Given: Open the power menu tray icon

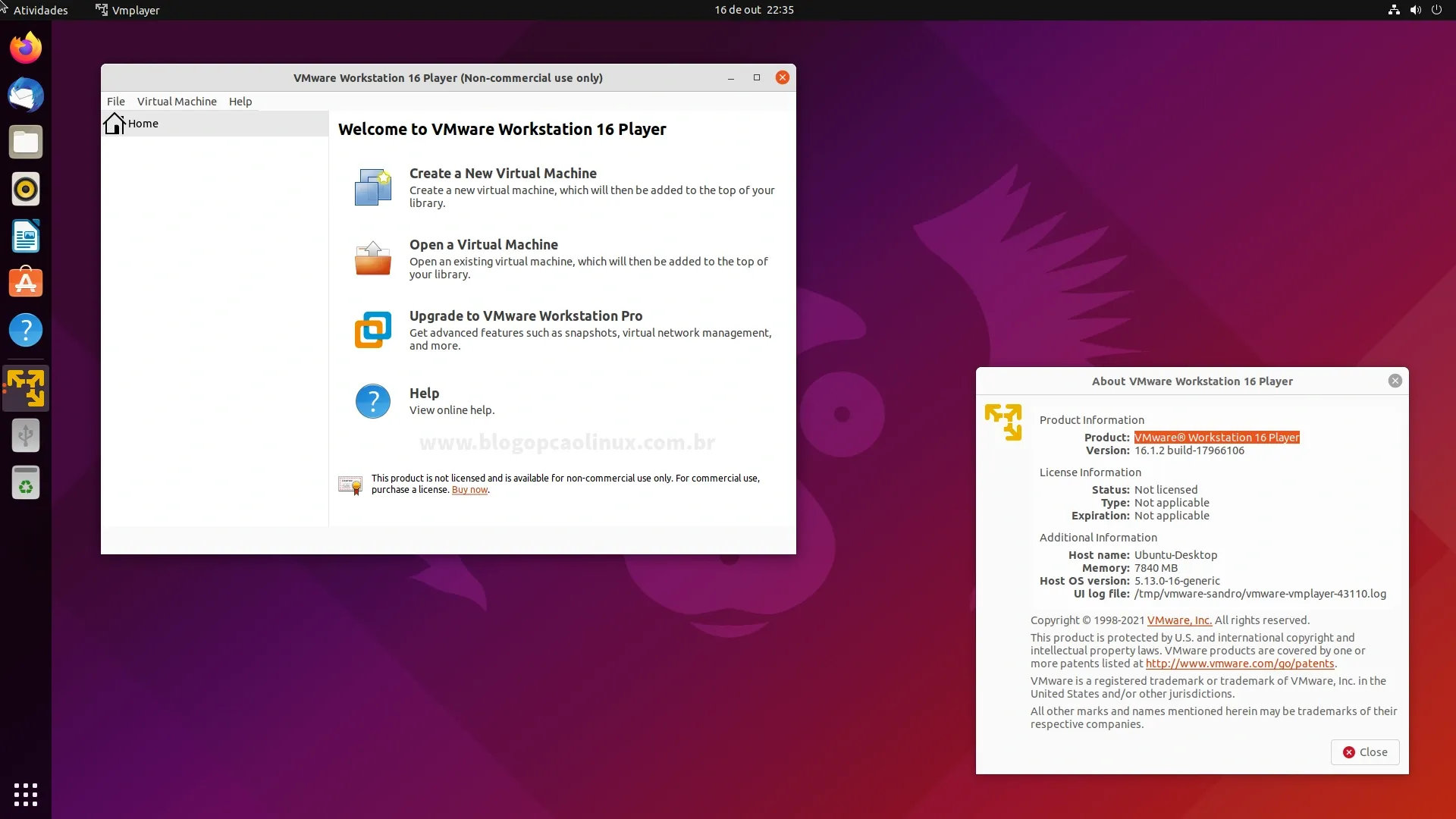Looking at the screenshot, I should tap(1436, 10).
